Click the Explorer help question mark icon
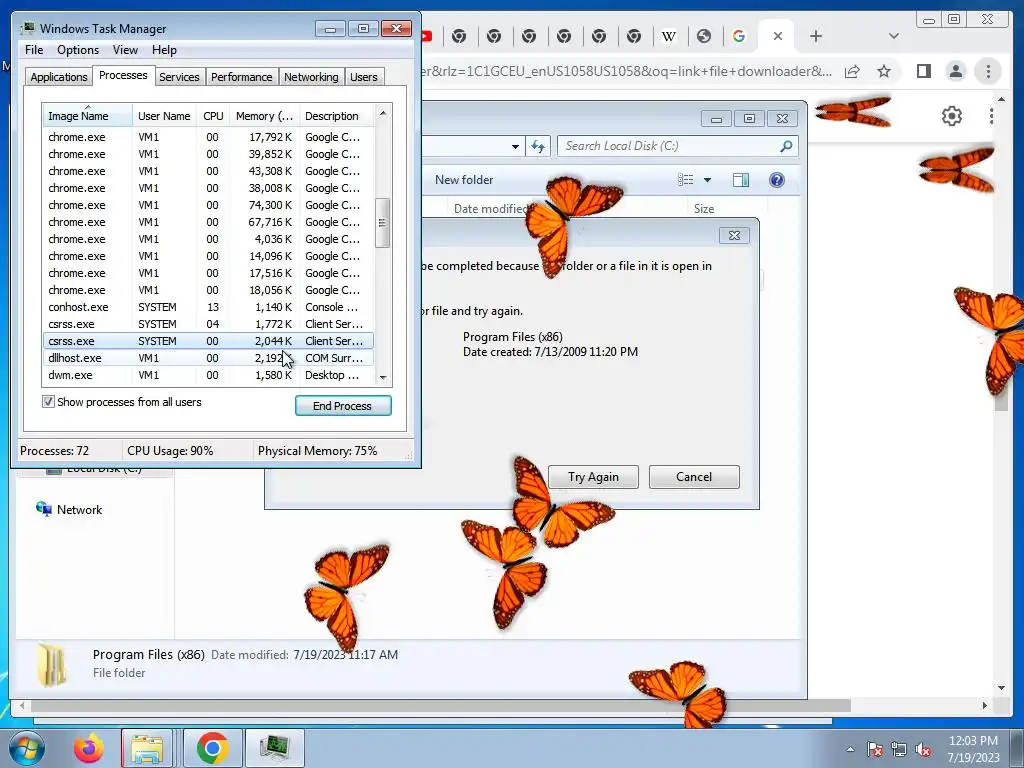This screenshot has height=768, width=1024. (776, 180)
